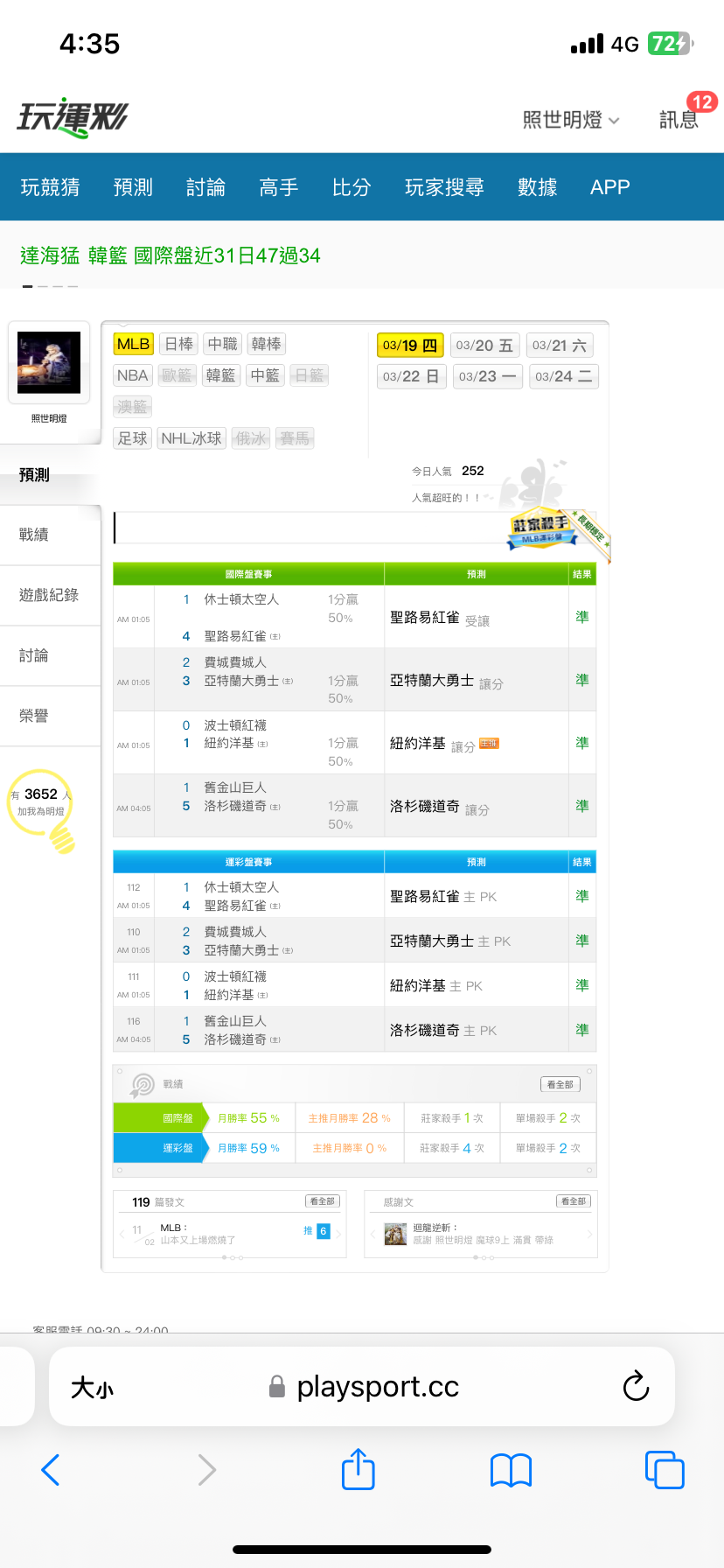Tap the Safari share icon

[x=358, y=1469]
